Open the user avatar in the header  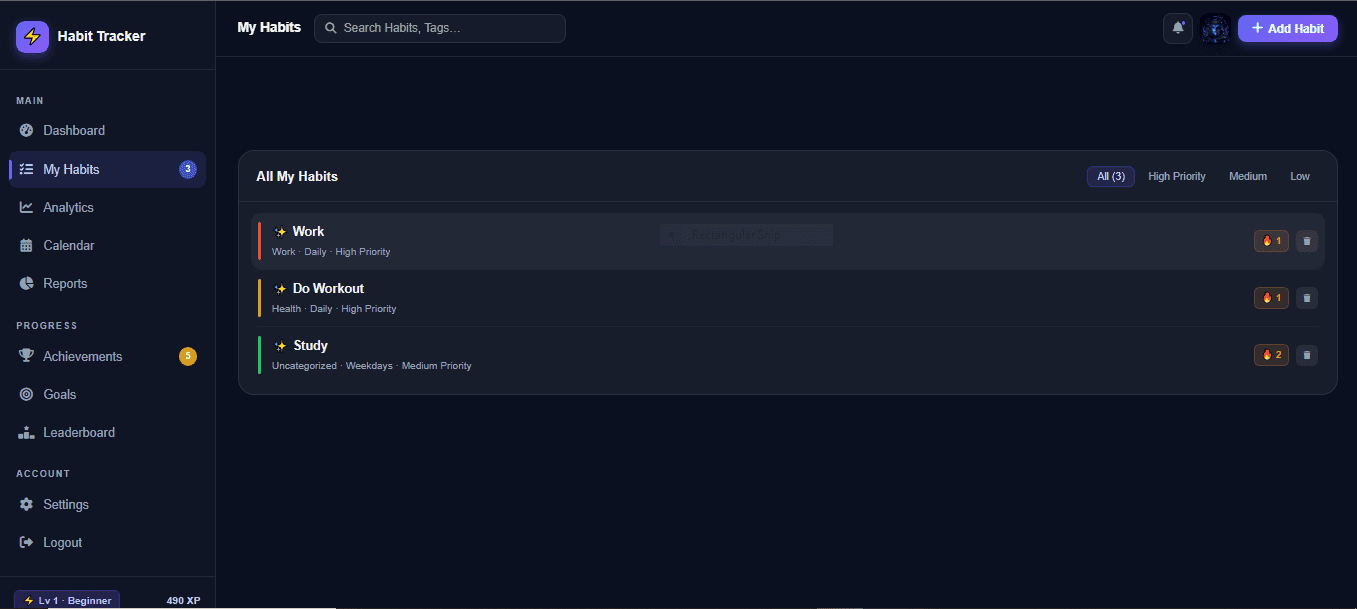(x=1215, y=28)
